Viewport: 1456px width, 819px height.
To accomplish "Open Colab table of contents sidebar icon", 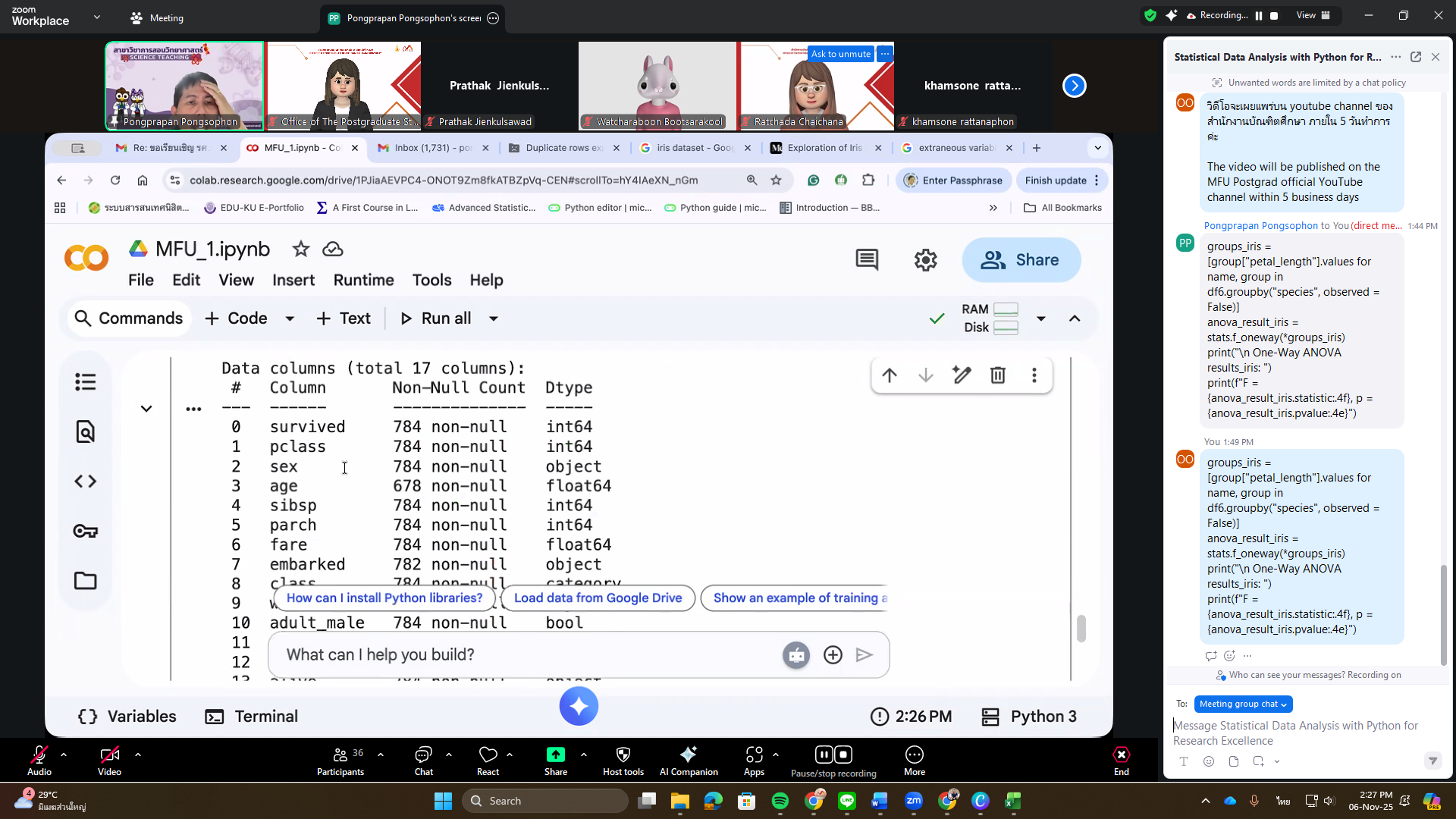I will click(x=86, y=382).
